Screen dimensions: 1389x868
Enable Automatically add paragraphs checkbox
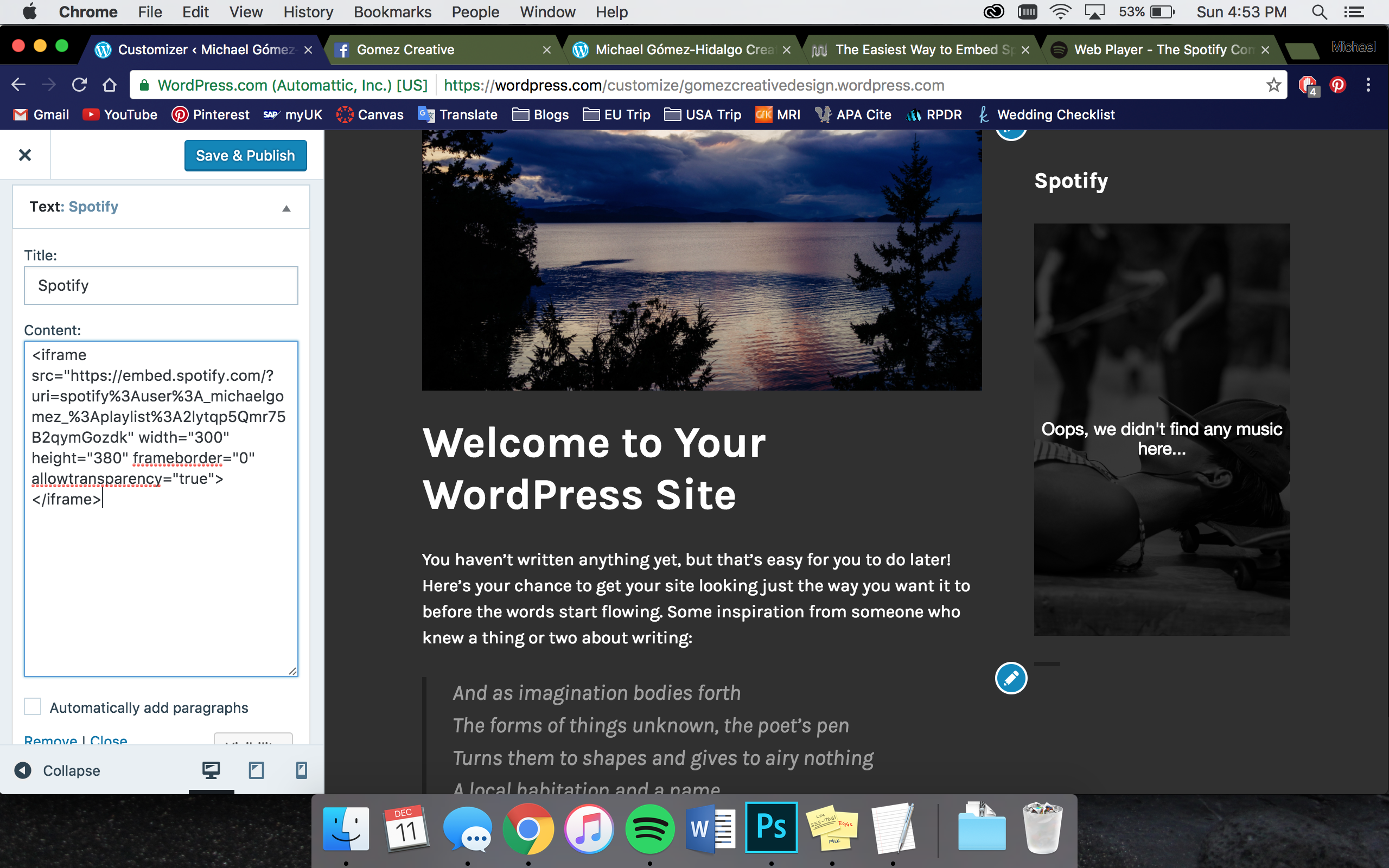(33, 707)
